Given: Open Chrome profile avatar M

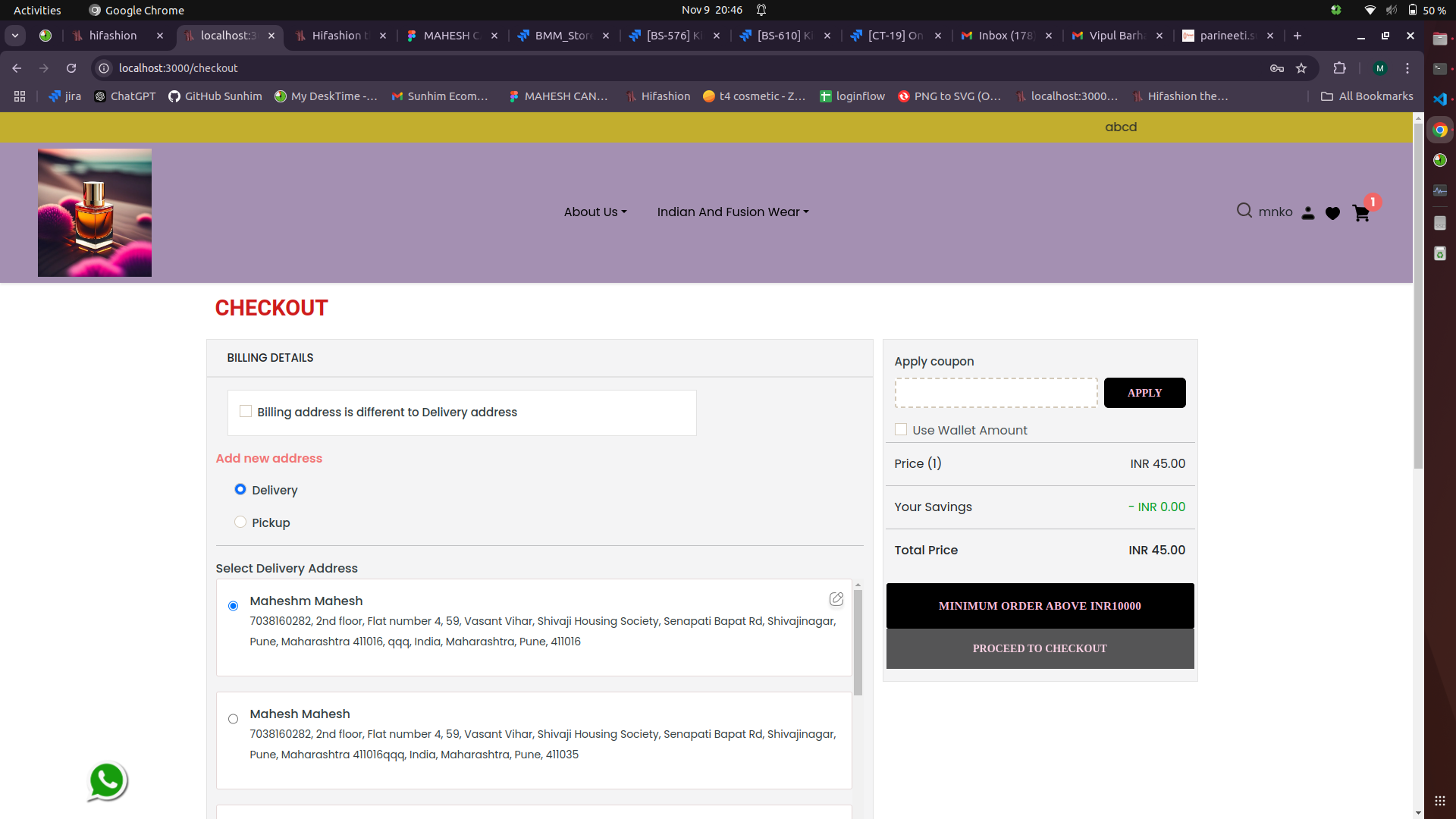Looking at the screenshot, I should coord(1380,68).
